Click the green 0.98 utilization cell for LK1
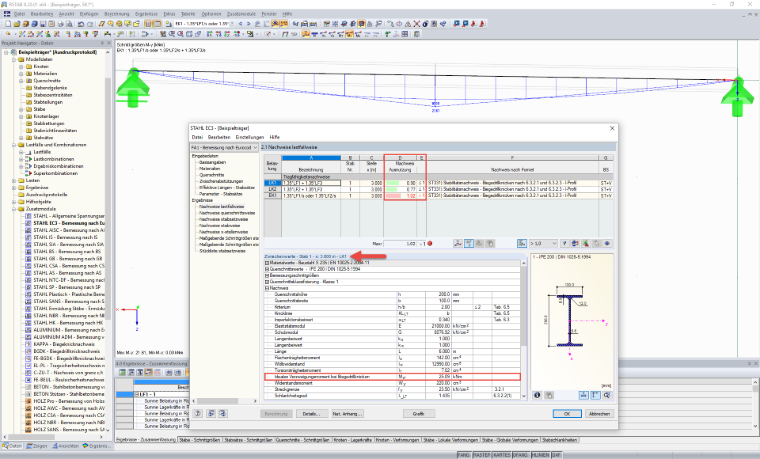The height and width of the screenshot is (459, 760). 400,183
